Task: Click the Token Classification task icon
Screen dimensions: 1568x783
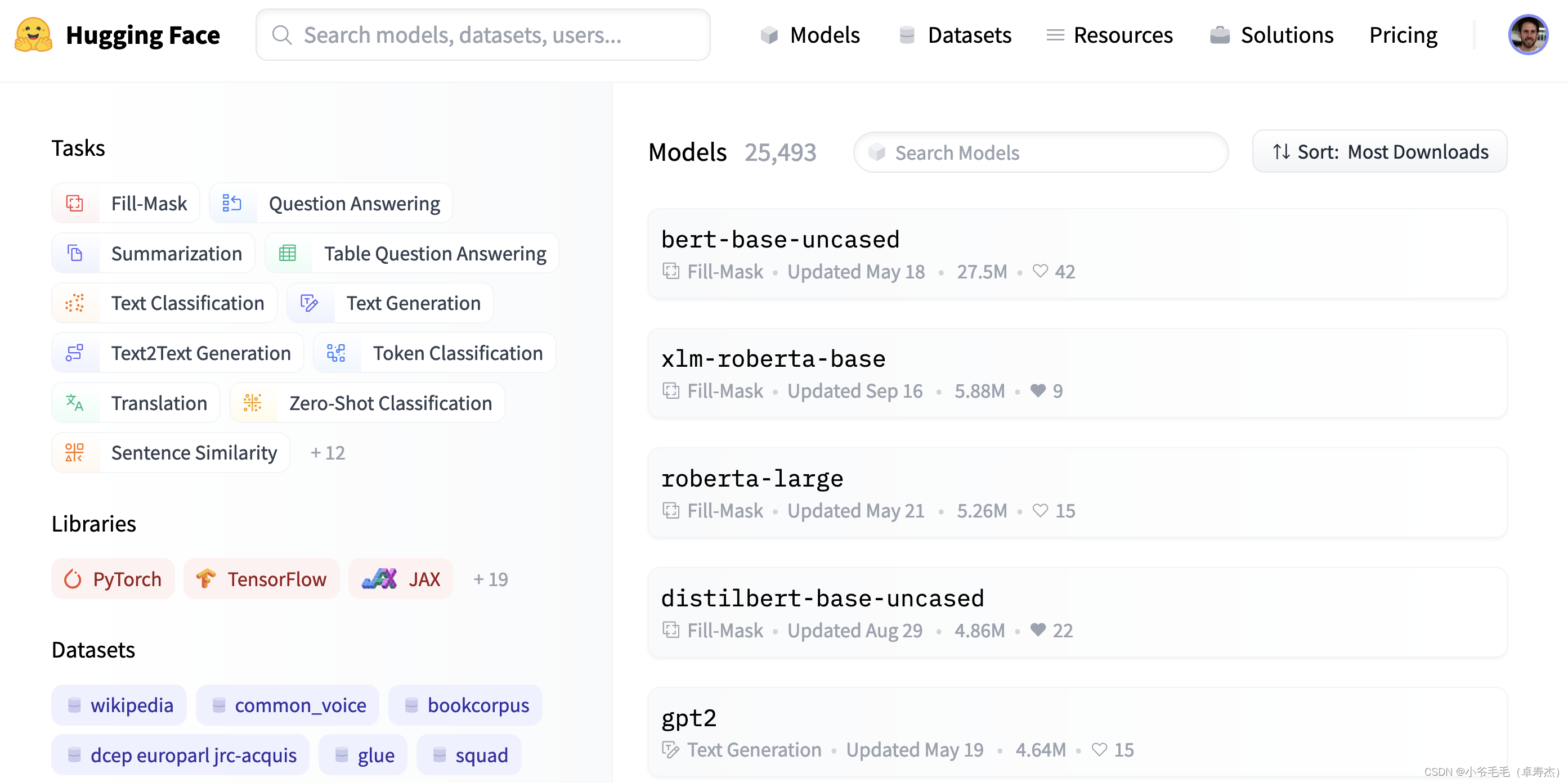Action: coord(335,353)
